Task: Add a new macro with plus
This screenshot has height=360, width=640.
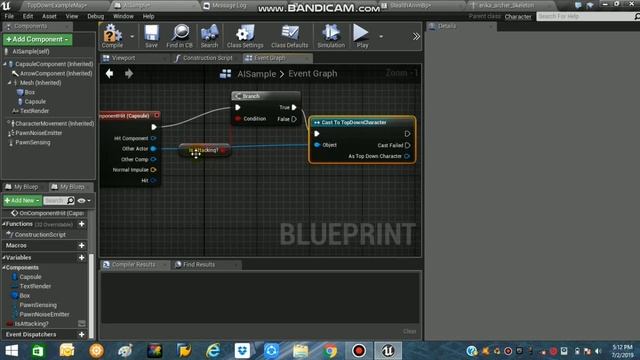Action: click(82, 245)
